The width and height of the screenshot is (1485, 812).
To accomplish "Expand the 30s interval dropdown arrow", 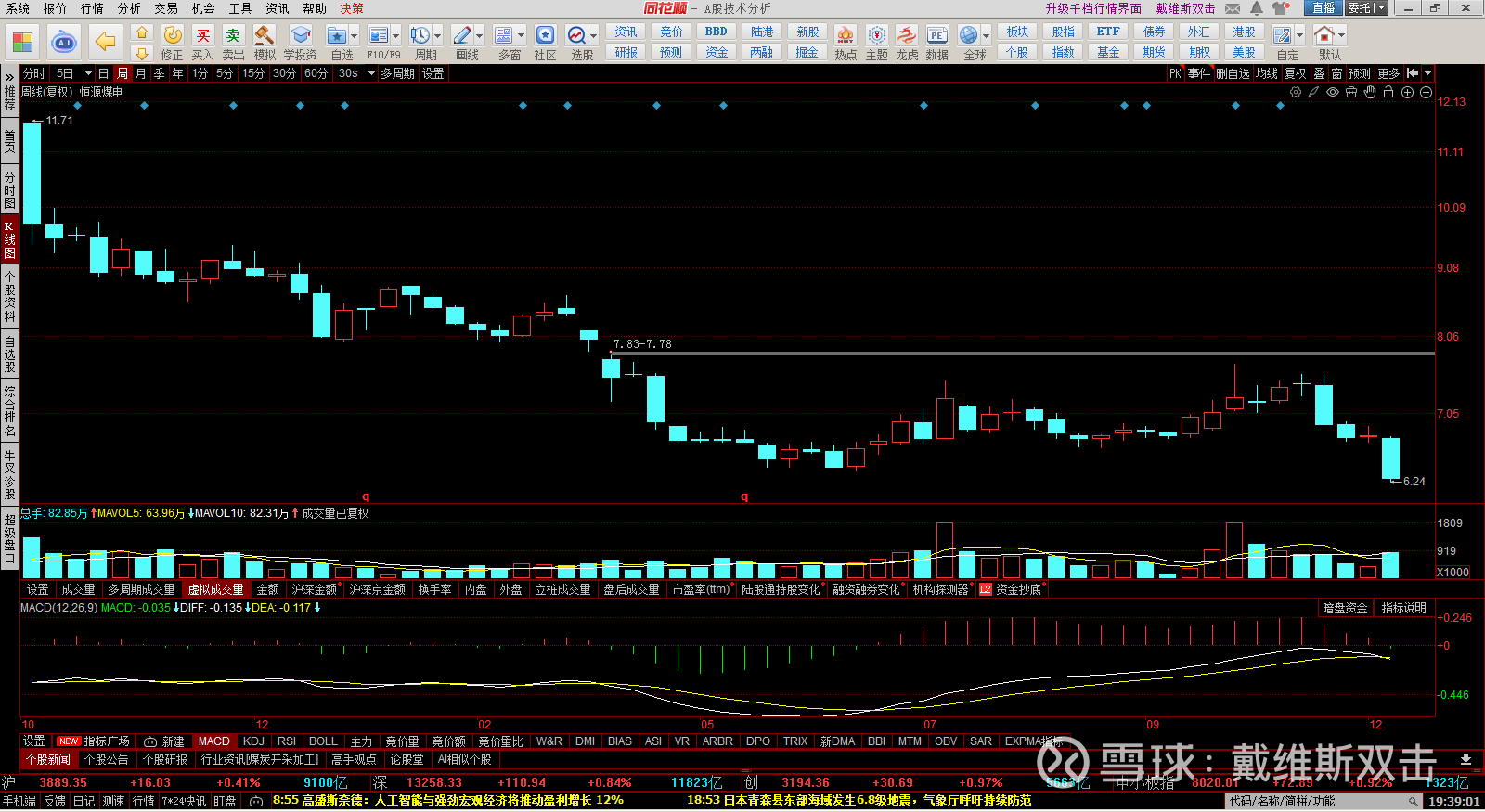I will pos(371,73).
